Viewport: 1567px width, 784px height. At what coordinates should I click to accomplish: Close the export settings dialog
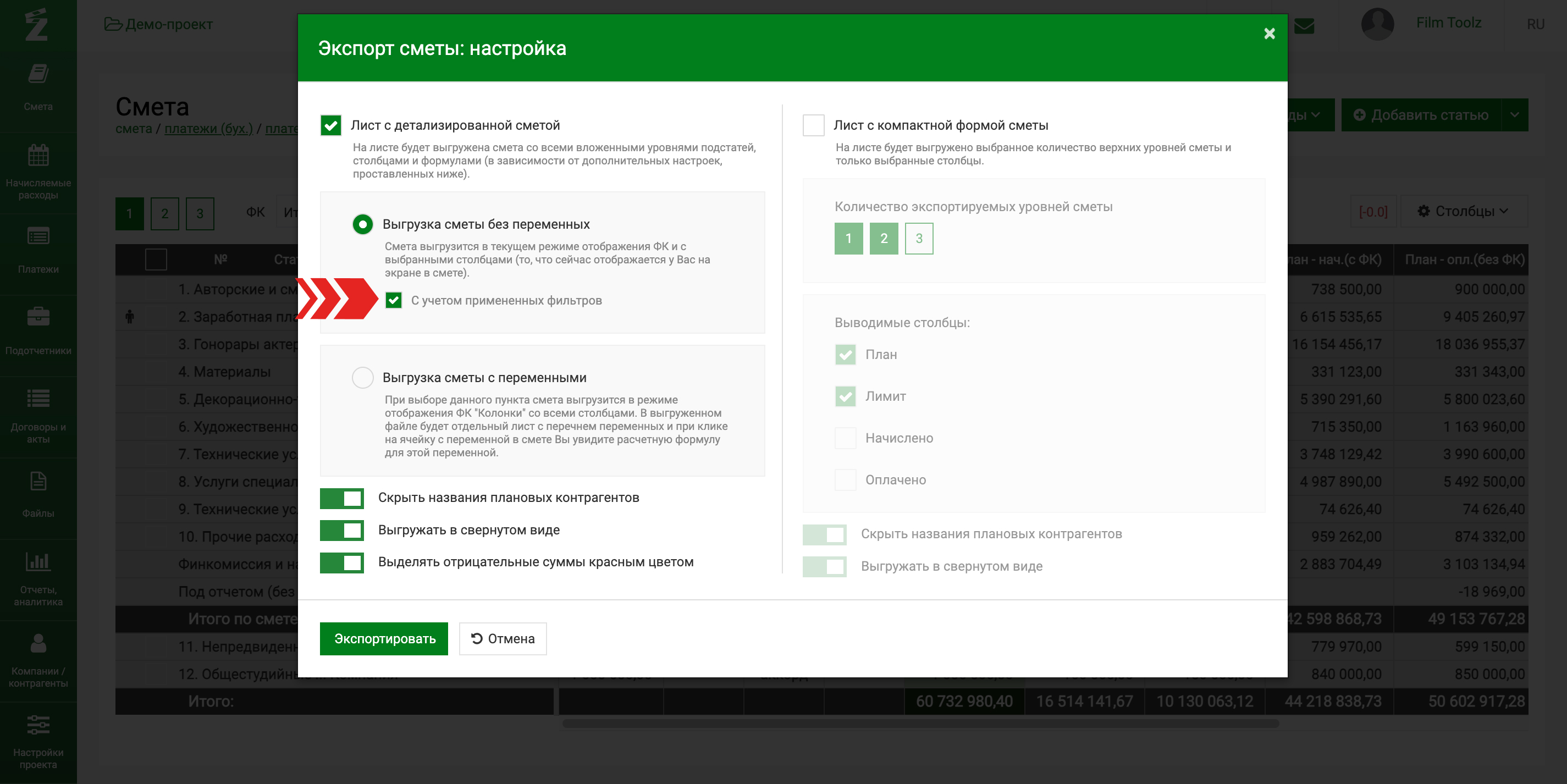point(1269,34)
